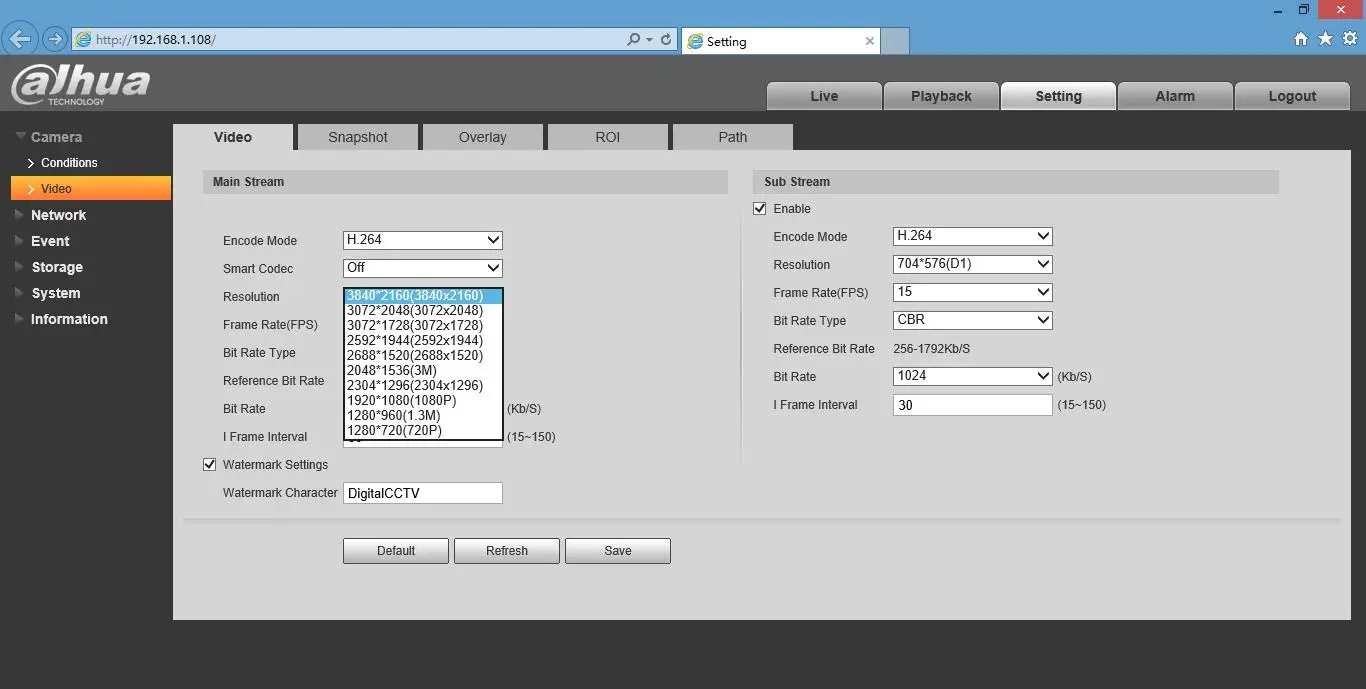The image size is (1366, 689).
Task: Choose 1280*960(1.3M) resolution option
Action: (x=423, y=416)
